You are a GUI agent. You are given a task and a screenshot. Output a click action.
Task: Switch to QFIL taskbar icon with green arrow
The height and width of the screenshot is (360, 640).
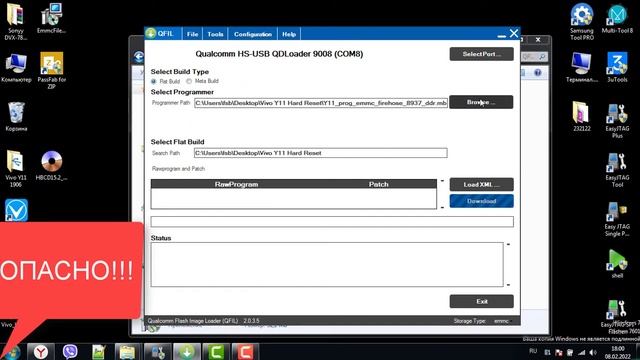click(x=187, y=351)
